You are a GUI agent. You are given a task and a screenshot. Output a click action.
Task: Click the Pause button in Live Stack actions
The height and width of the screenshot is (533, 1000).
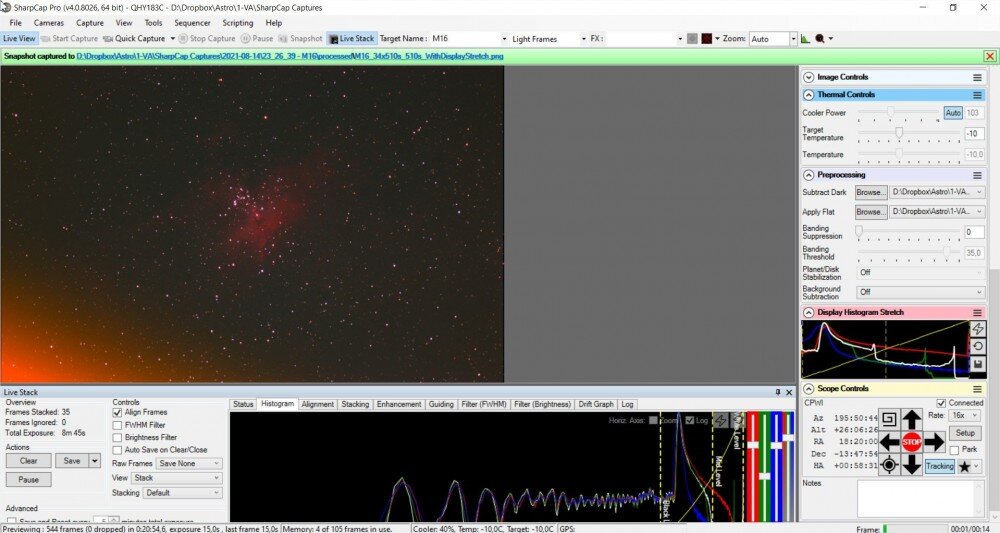tap(29, 479)
